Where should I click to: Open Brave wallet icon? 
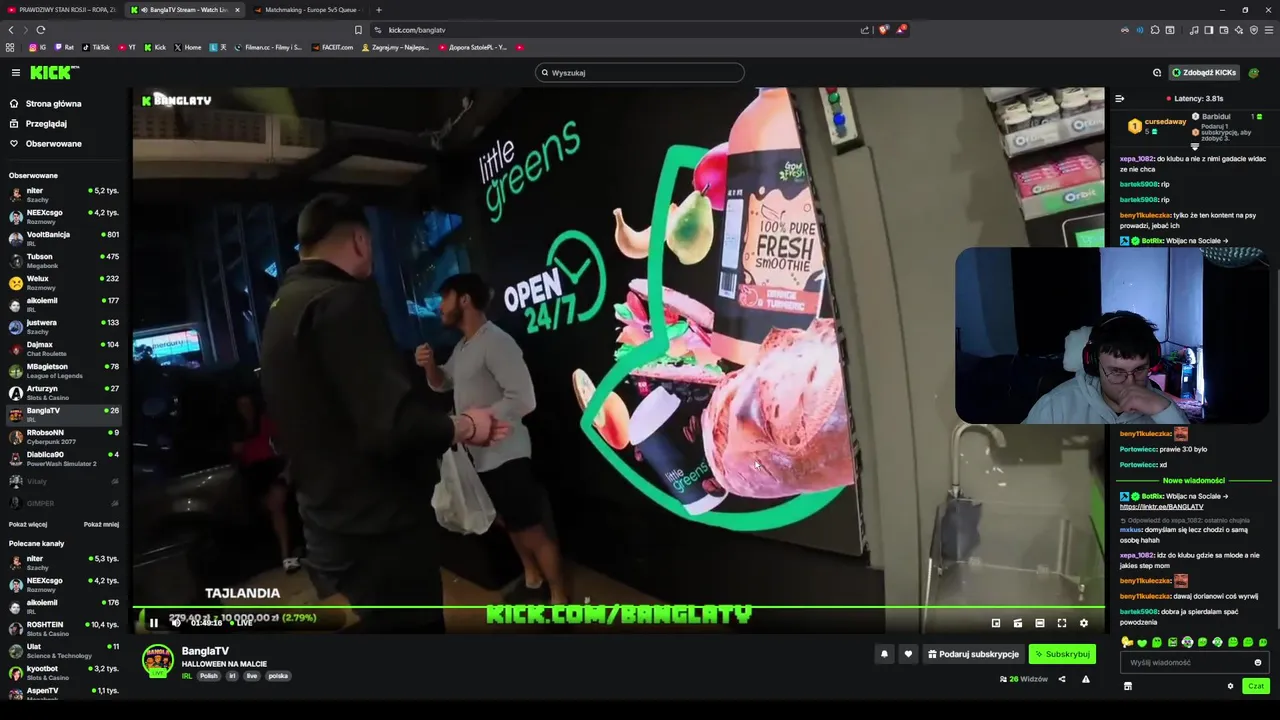(1224, 30)
